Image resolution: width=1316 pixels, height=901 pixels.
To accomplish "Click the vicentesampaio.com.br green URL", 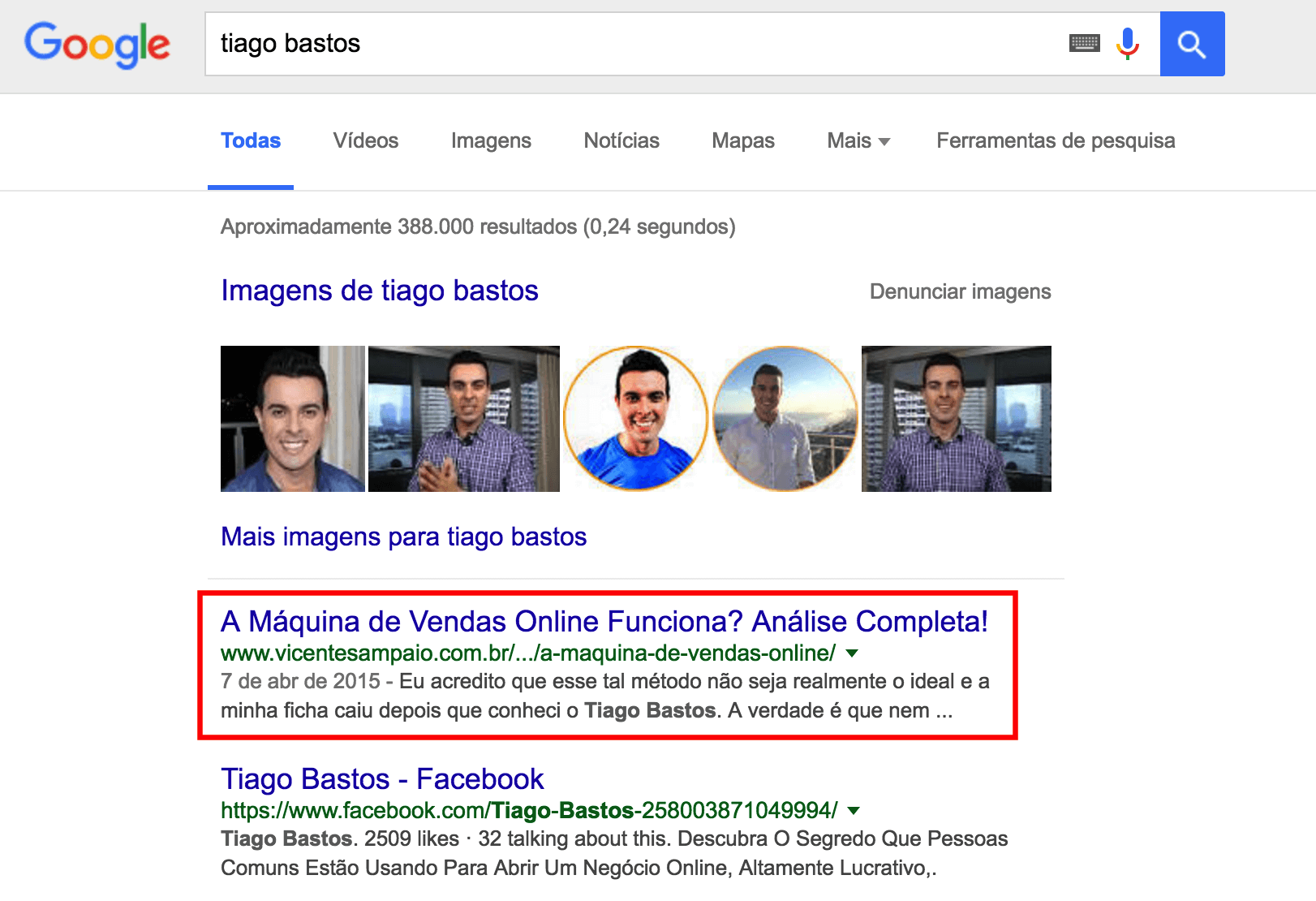I will (x=528, y=653).
